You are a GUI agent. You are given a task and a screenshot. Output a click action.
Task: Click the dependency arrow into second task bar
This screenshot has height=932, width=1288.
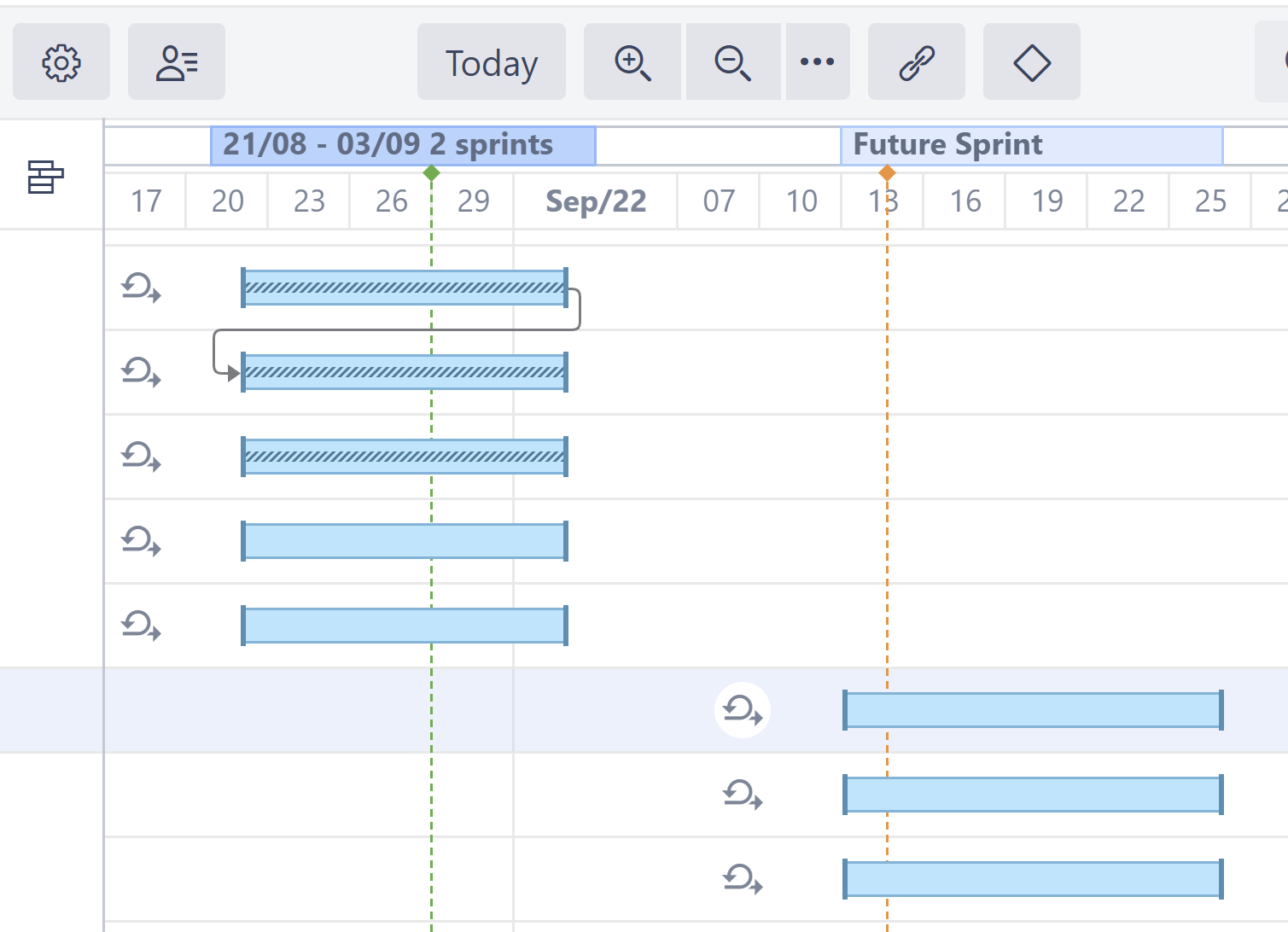point(232,373)
